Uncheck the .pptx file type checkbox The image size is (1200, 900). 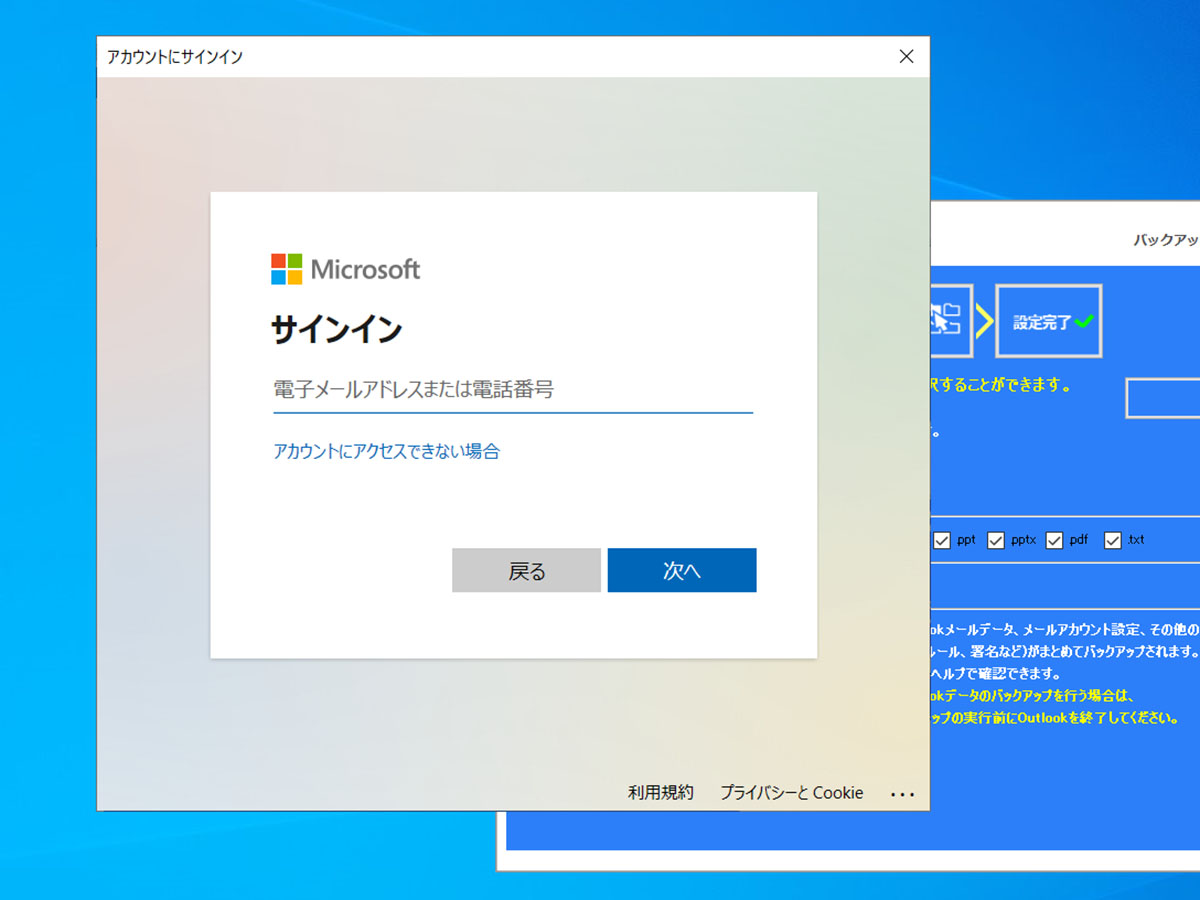[996, 540]
